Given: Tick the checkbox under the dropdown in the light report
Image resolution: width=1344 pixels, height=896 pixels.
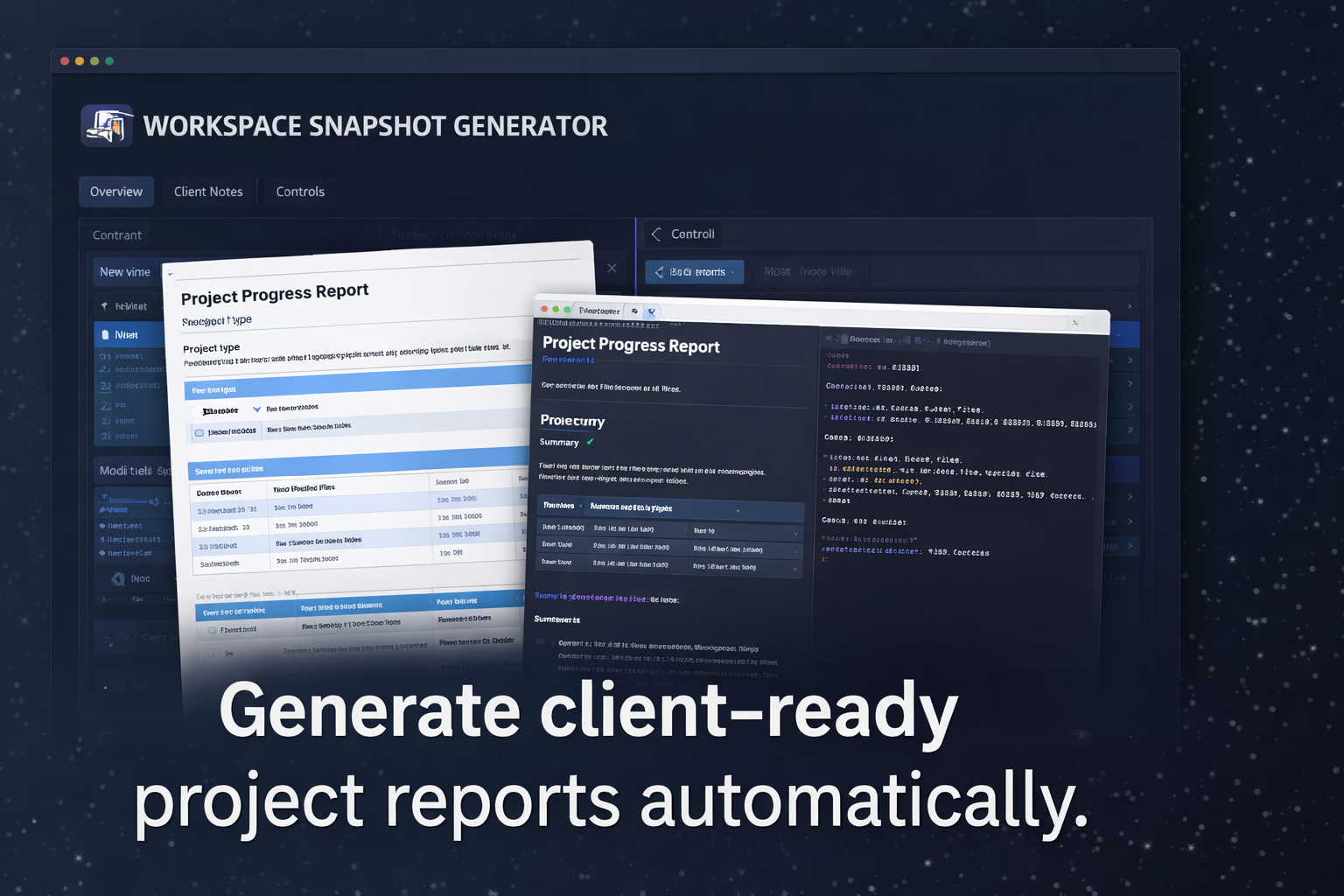Looking at the screenshot, I should tap(199, 433).
